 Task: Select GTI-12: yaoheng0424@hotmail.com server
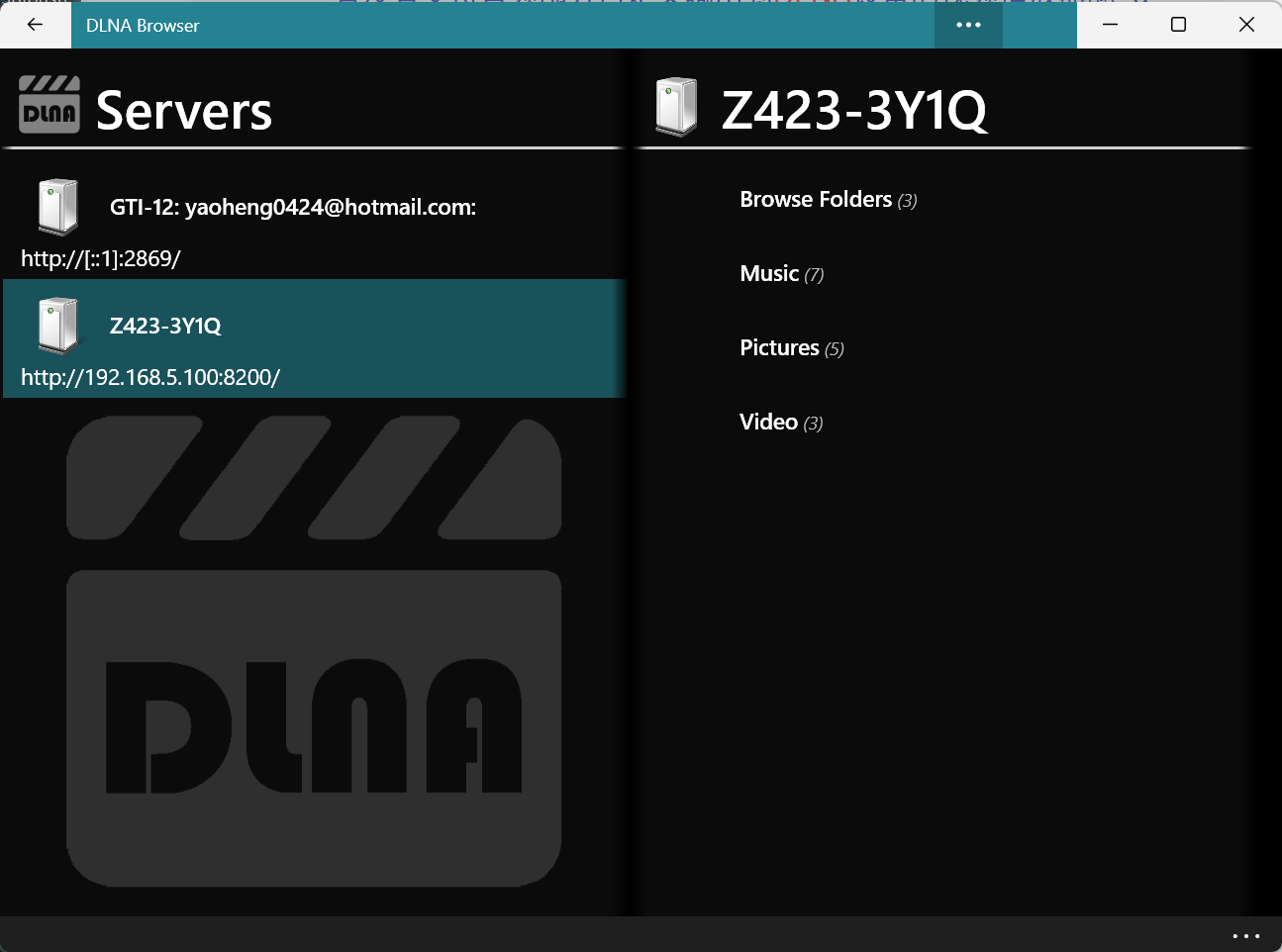click(x=293, y=207)
